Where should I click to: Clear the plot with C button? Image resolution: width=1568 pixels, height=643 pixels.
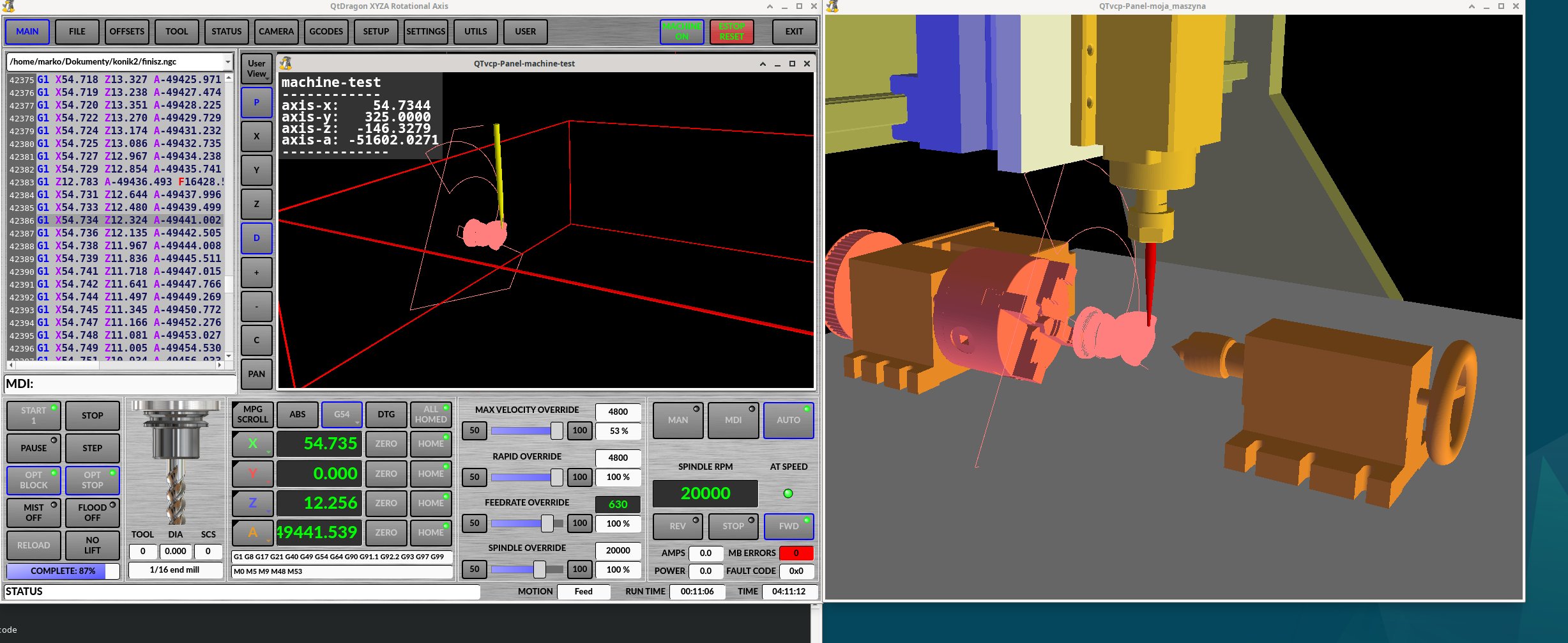point(256,340)
